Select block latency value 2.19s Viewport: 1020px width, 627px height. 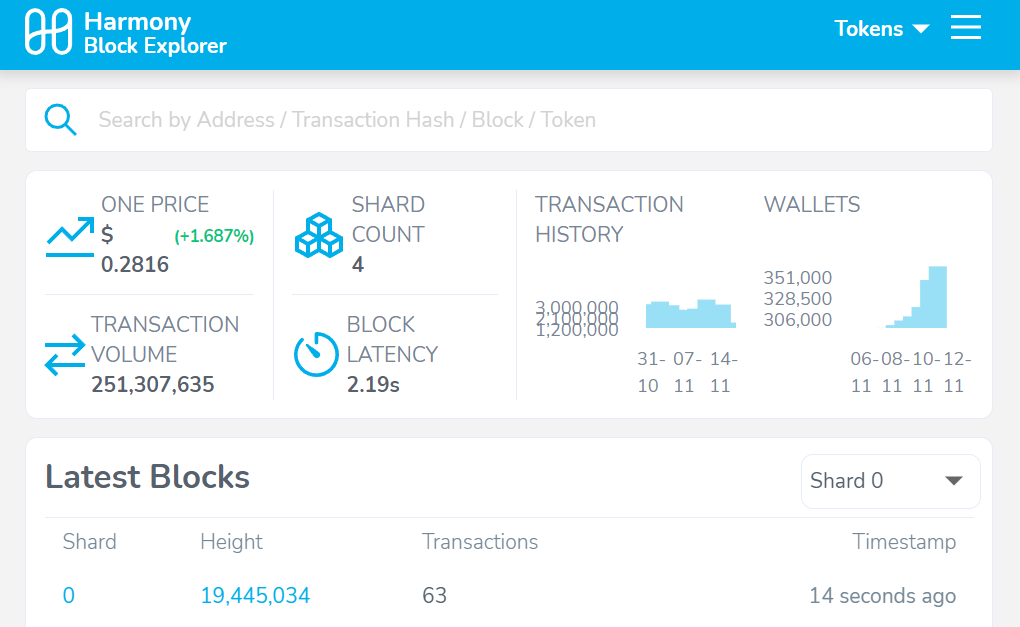click(373, 384)
